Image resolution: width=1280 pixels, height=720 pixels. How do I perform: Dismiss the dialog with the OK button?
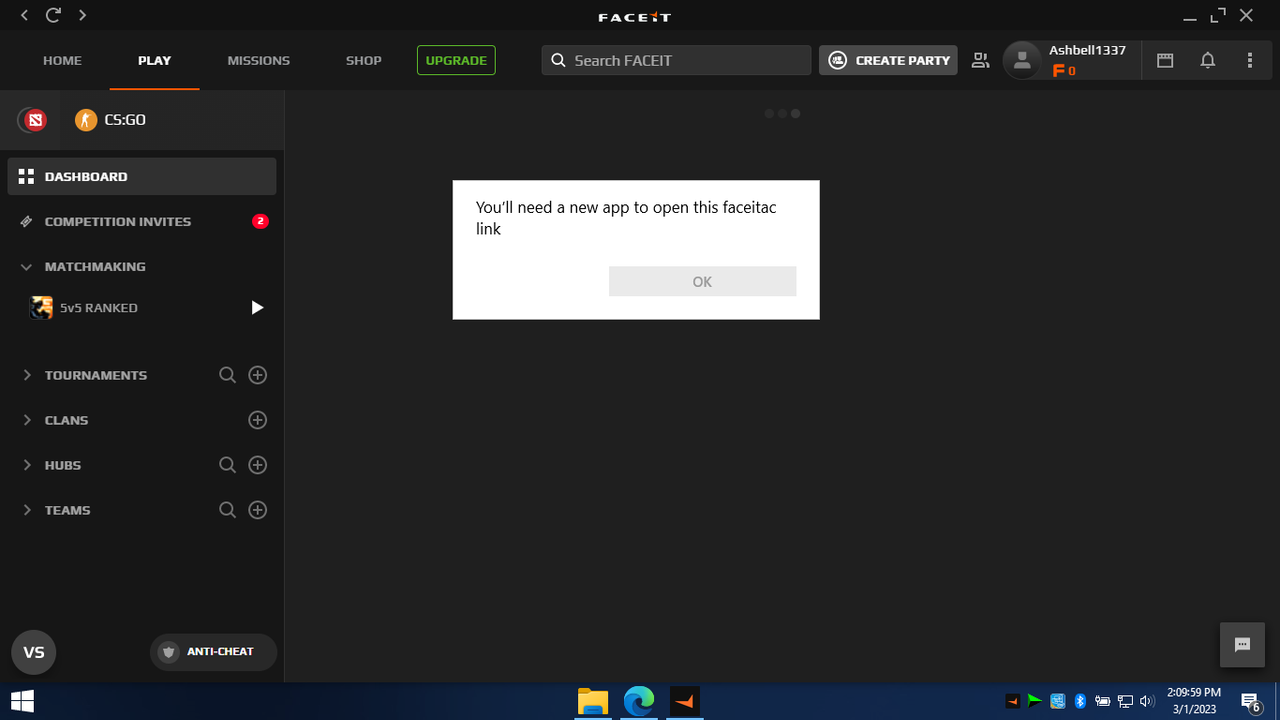(x=702, y=281)
